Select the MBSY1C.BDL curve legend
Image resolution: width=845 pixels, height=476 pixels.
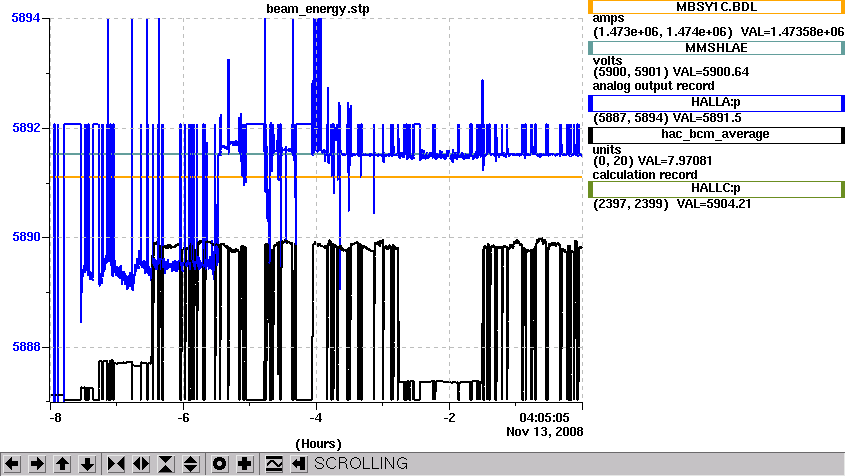(x=716, y=7)
